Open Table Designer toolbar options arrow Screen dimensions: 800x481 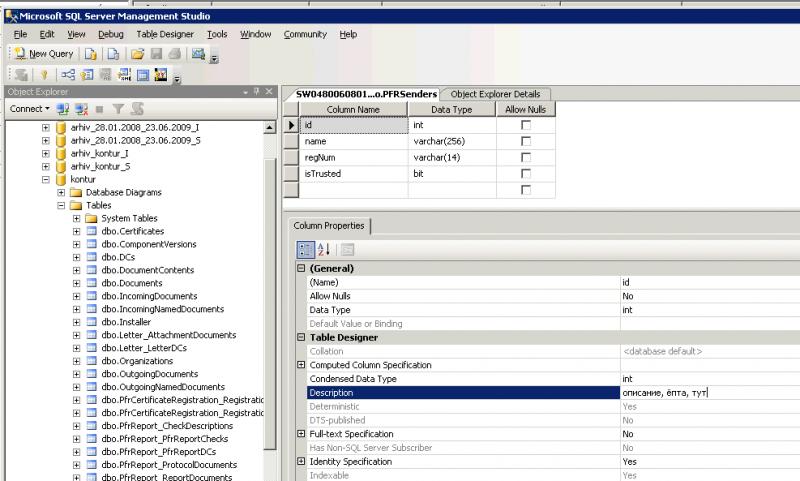[177, 80]
